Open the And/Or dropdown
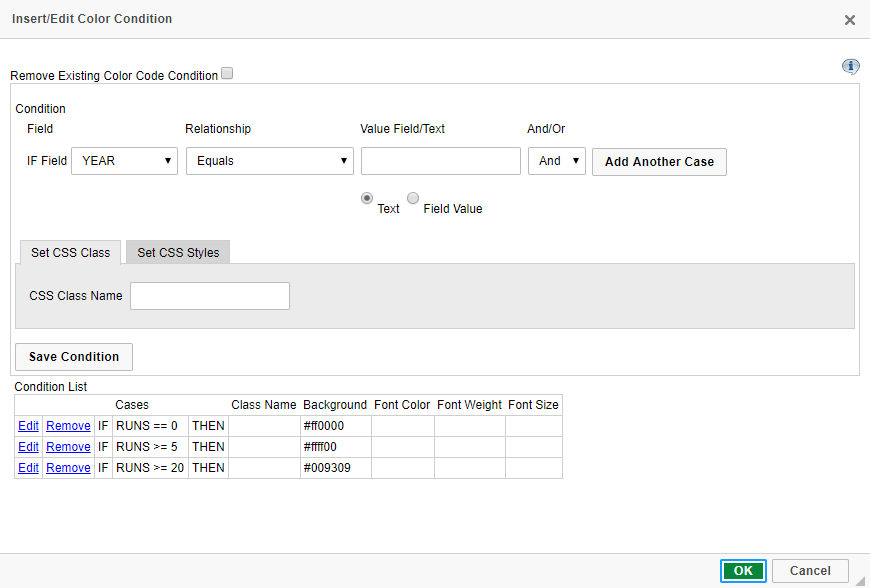870x588 pixels. tap(557, 160)
